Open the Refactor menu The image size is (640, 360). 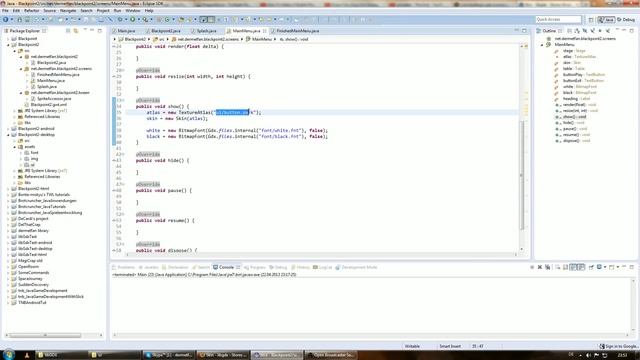32,11
